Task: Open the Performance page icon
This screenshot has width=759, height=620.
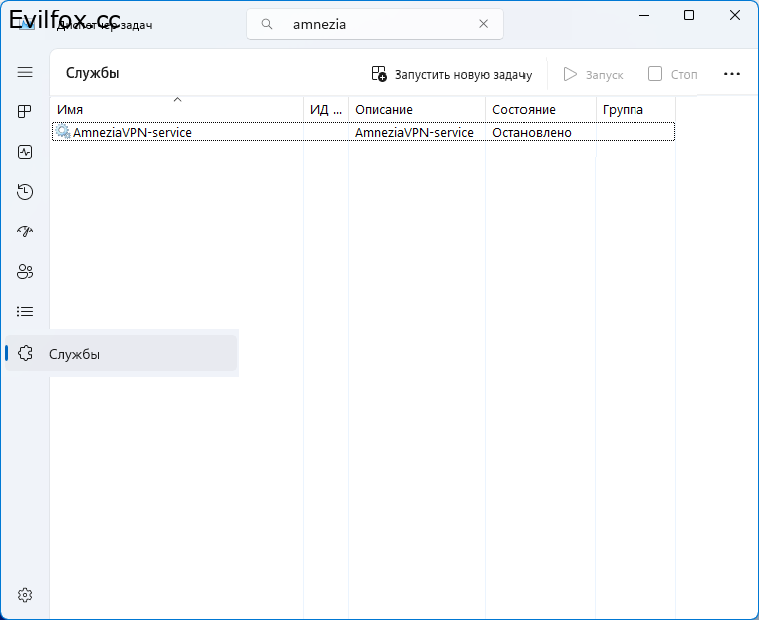Action: pyautogui.click(x=25, y=152)
